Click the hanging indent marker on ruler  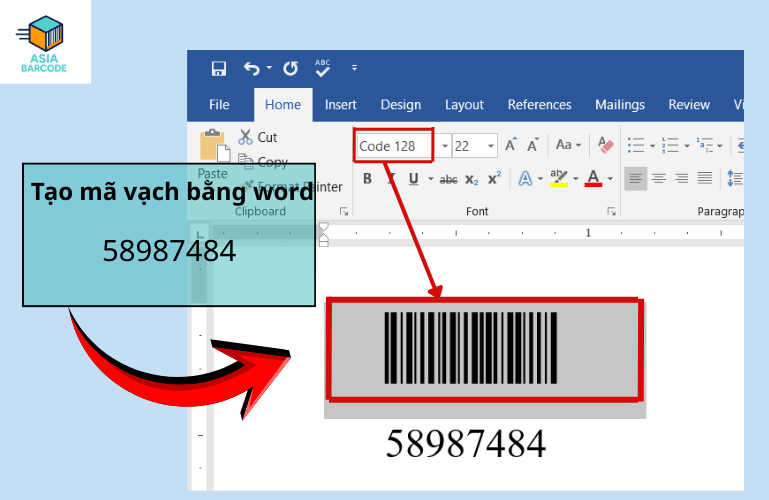pos(323,237)
